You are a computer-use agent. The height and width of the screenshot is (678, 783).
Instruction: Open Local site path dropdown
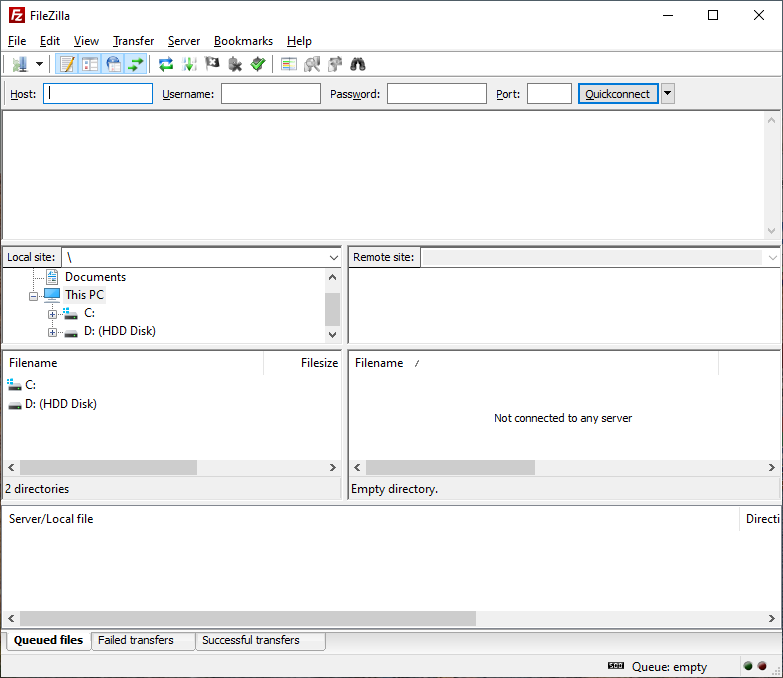(x=334, y=258)
